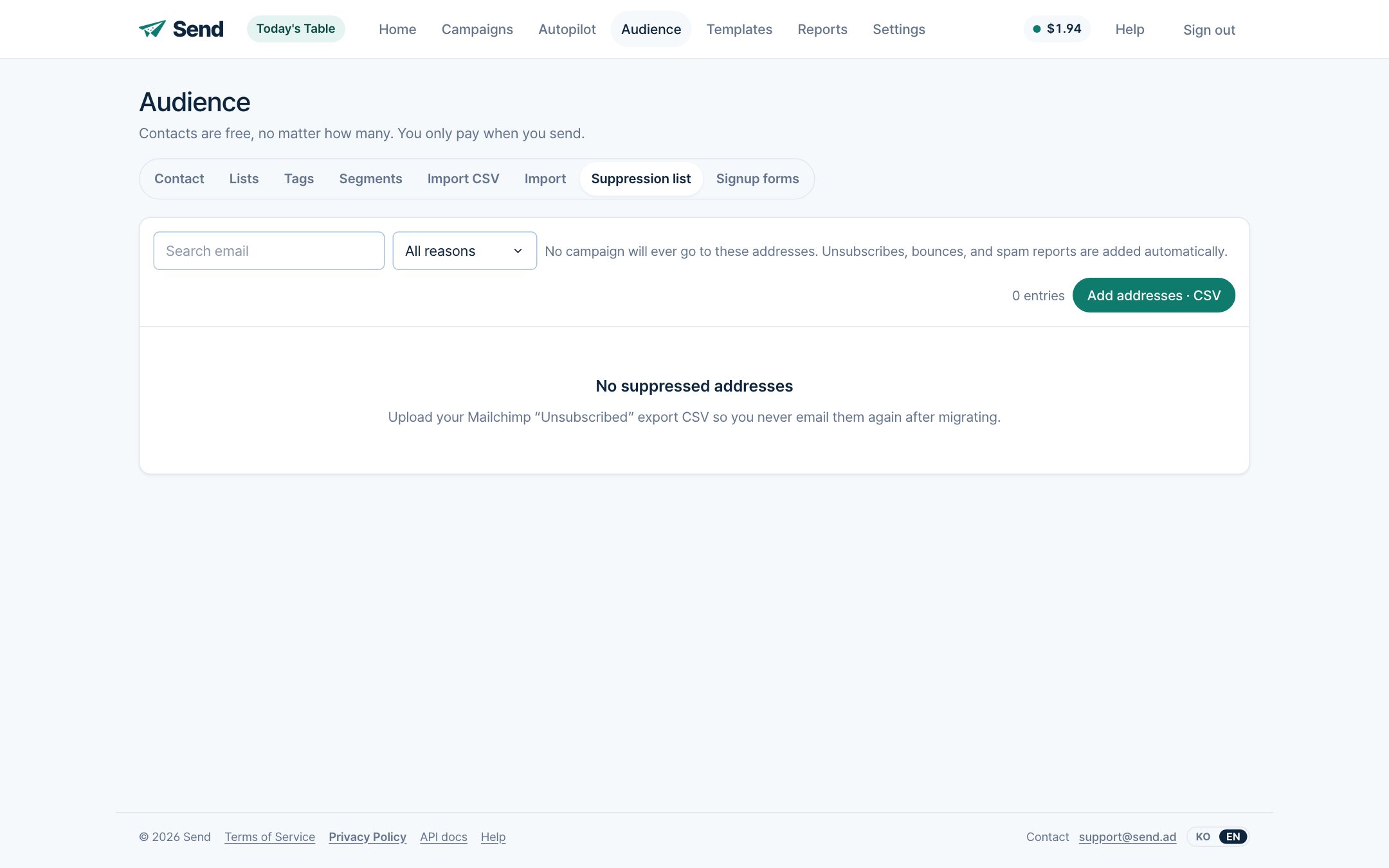This screenshot has width=1389, height=868.
Task: Open Reports in the navigation
Action: [822, 29]
